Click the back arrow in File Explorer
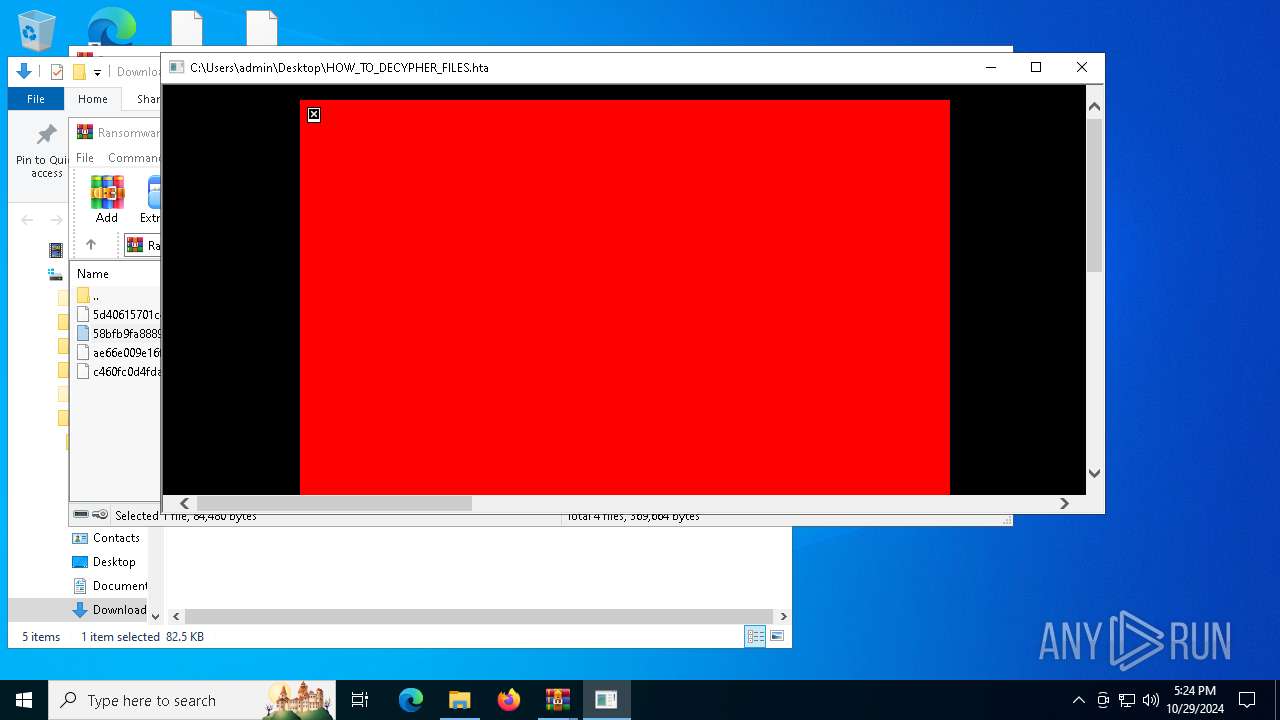 [27, 220]
